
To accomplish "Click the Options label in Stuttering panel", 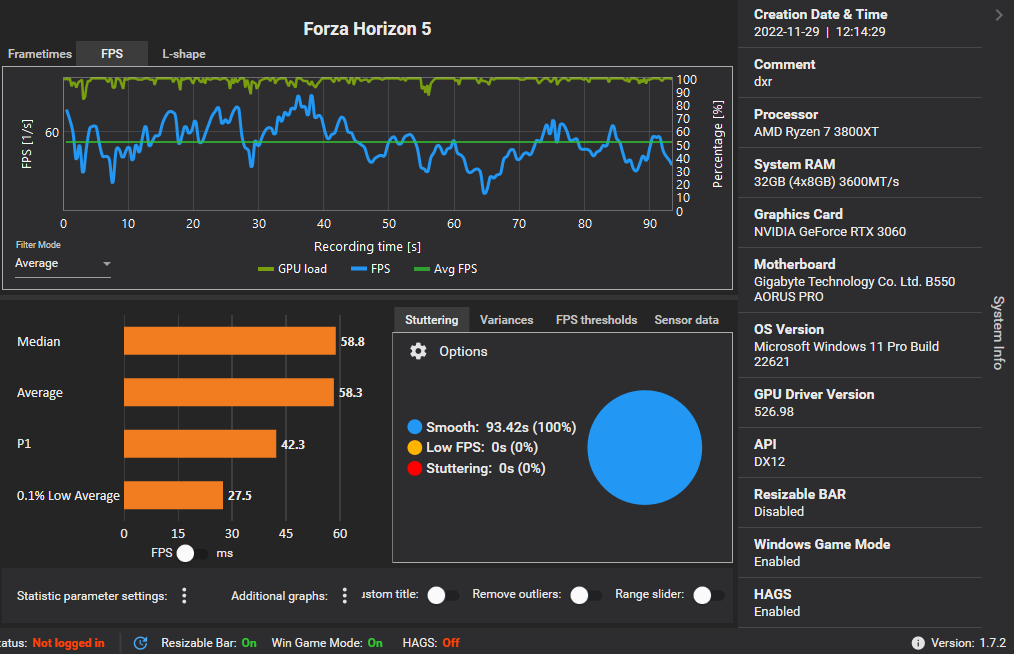I will coord(463,351).
